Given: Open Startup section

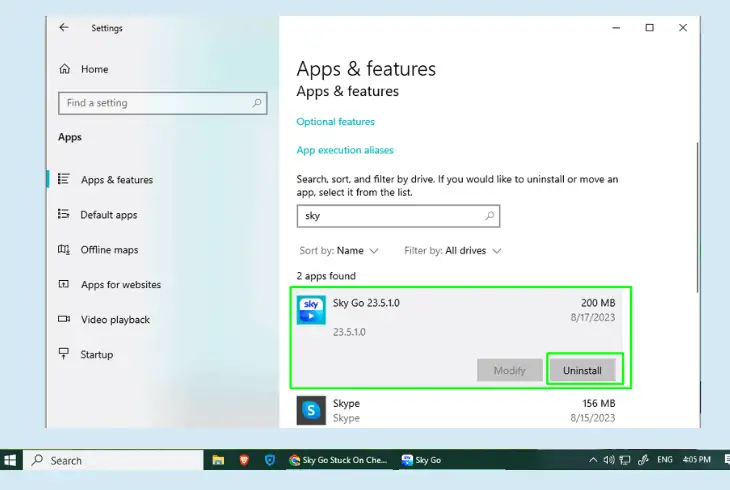Looking at the screenshot, I should point(96,354).
